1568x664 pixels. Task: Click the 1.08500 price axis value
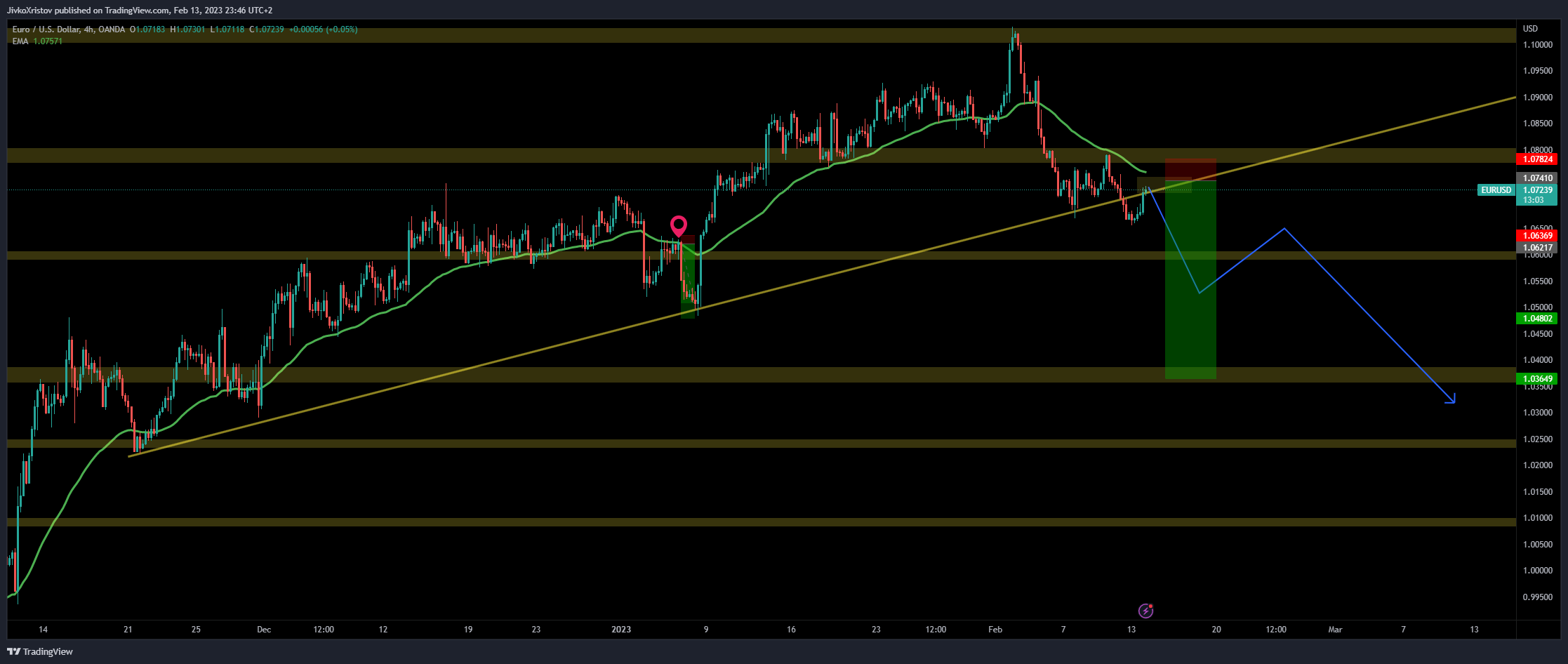pos(1538,124)
